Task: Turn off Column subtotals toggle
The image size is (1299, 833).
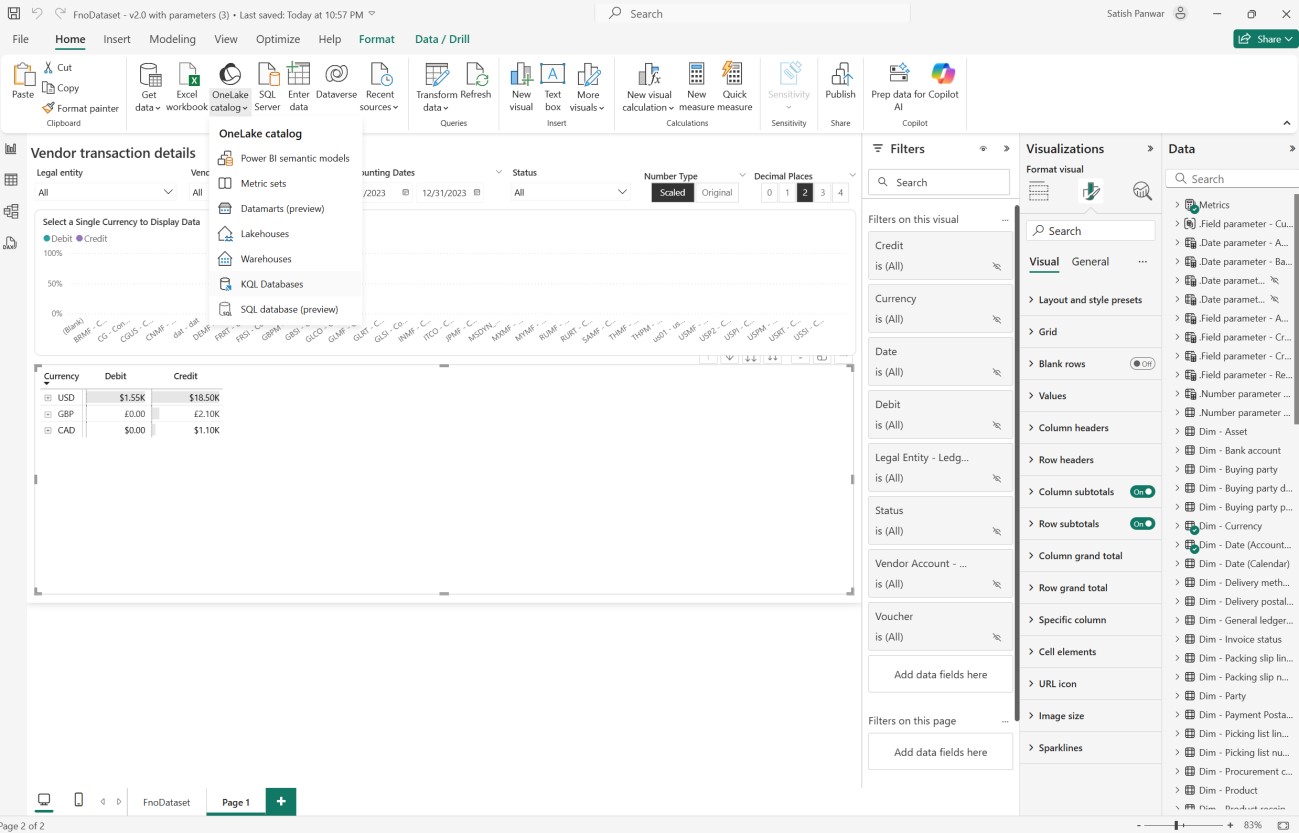Action: point(1142,492)
